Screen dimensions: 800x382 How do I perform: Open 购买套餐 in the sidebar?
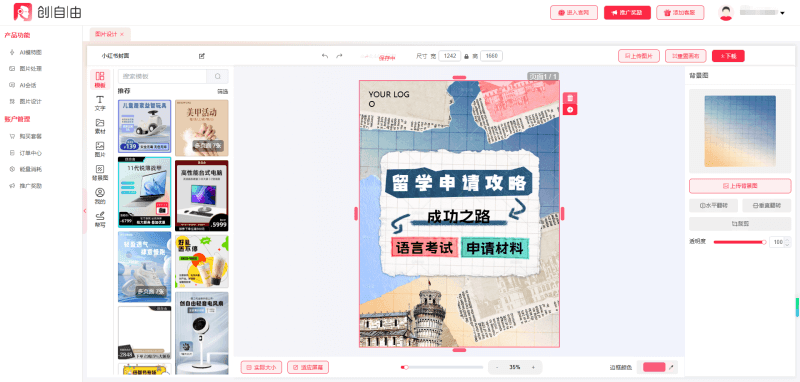pyautogui.click(x=31, y=136)
